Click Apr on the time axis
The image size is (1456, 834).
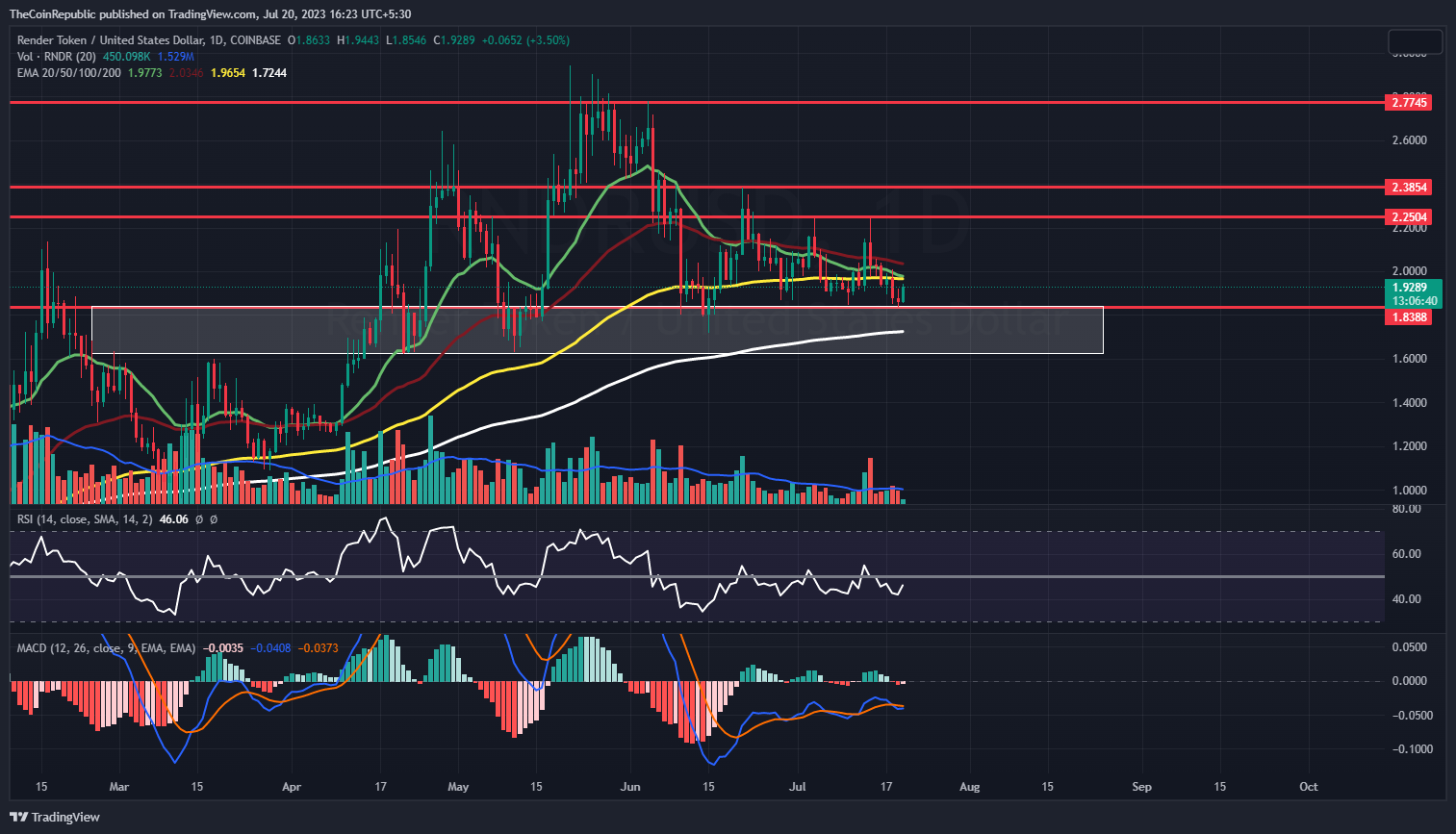[x=292, y=787]
